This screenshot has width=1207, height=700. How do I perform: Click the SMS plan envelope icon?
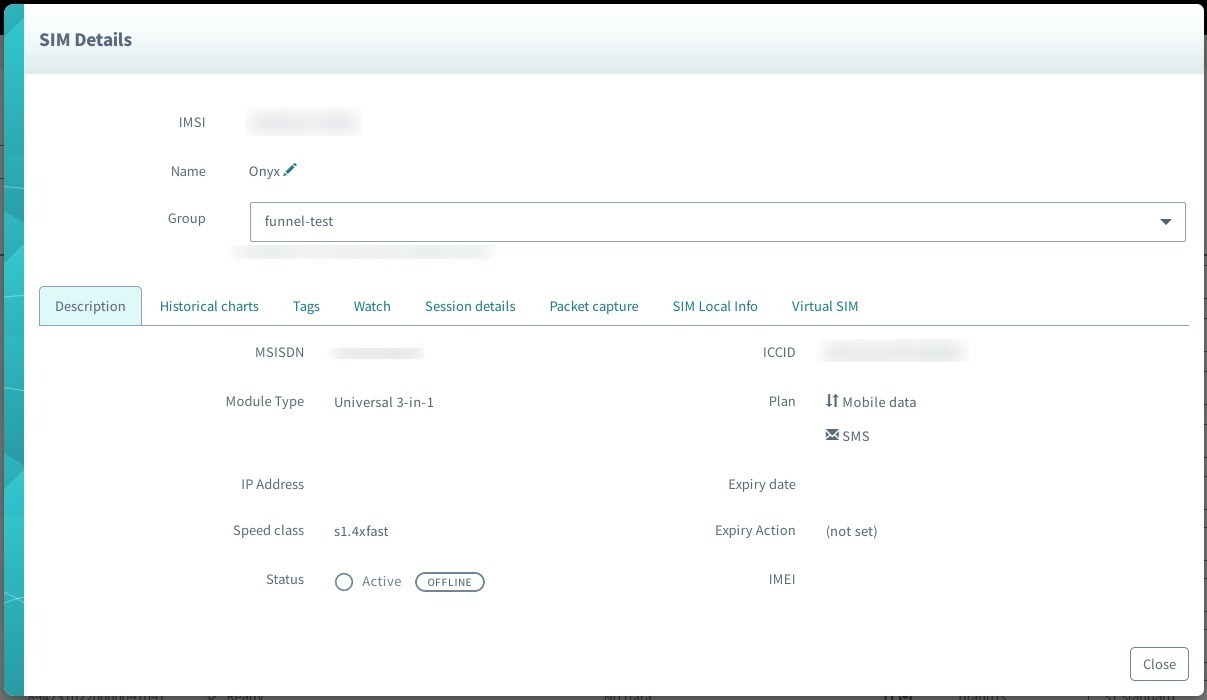(x=831, y=434)
